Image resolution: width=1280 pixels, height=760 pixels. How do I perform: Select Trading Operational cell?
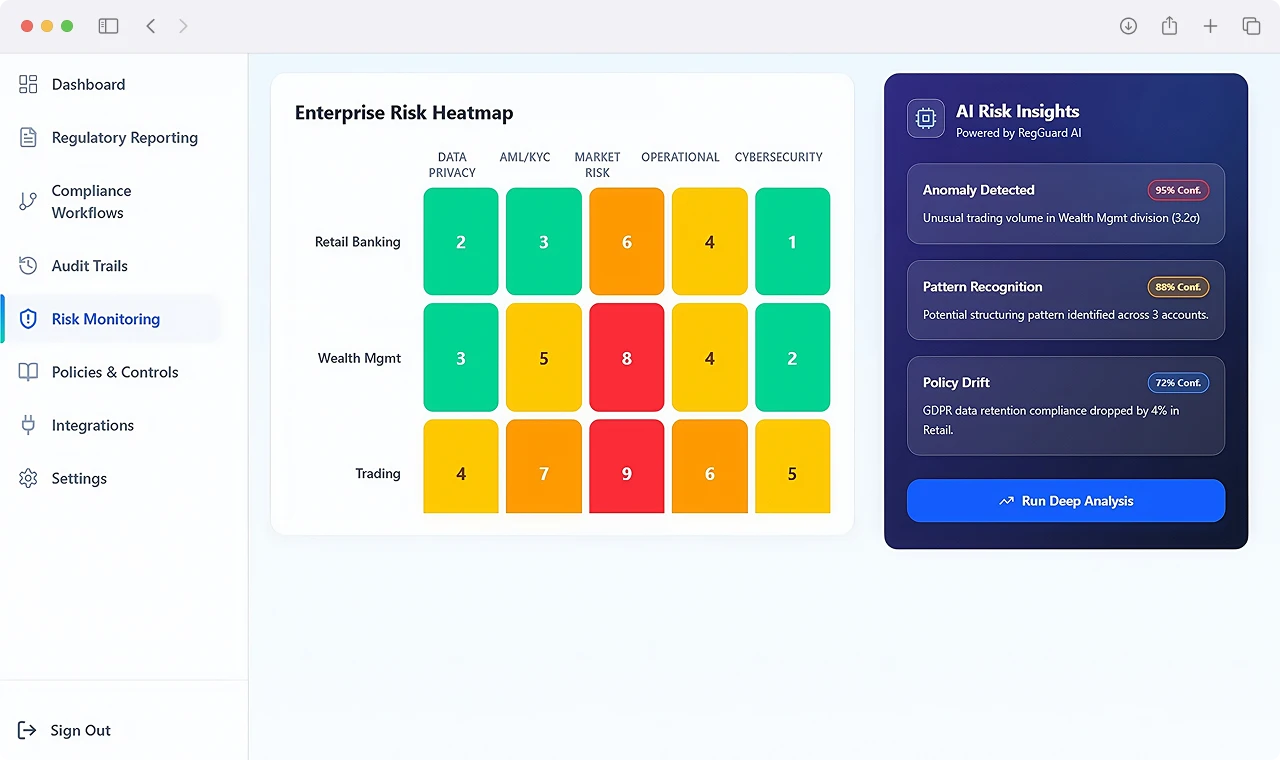pos(710,467)
